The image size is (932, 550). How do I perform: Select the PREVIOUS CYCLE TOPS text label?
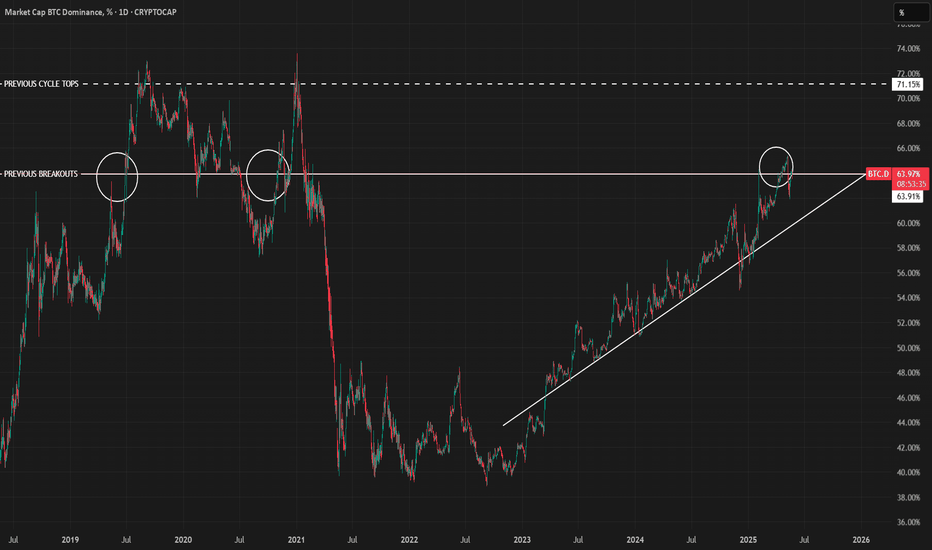click(x=41, y=84)
